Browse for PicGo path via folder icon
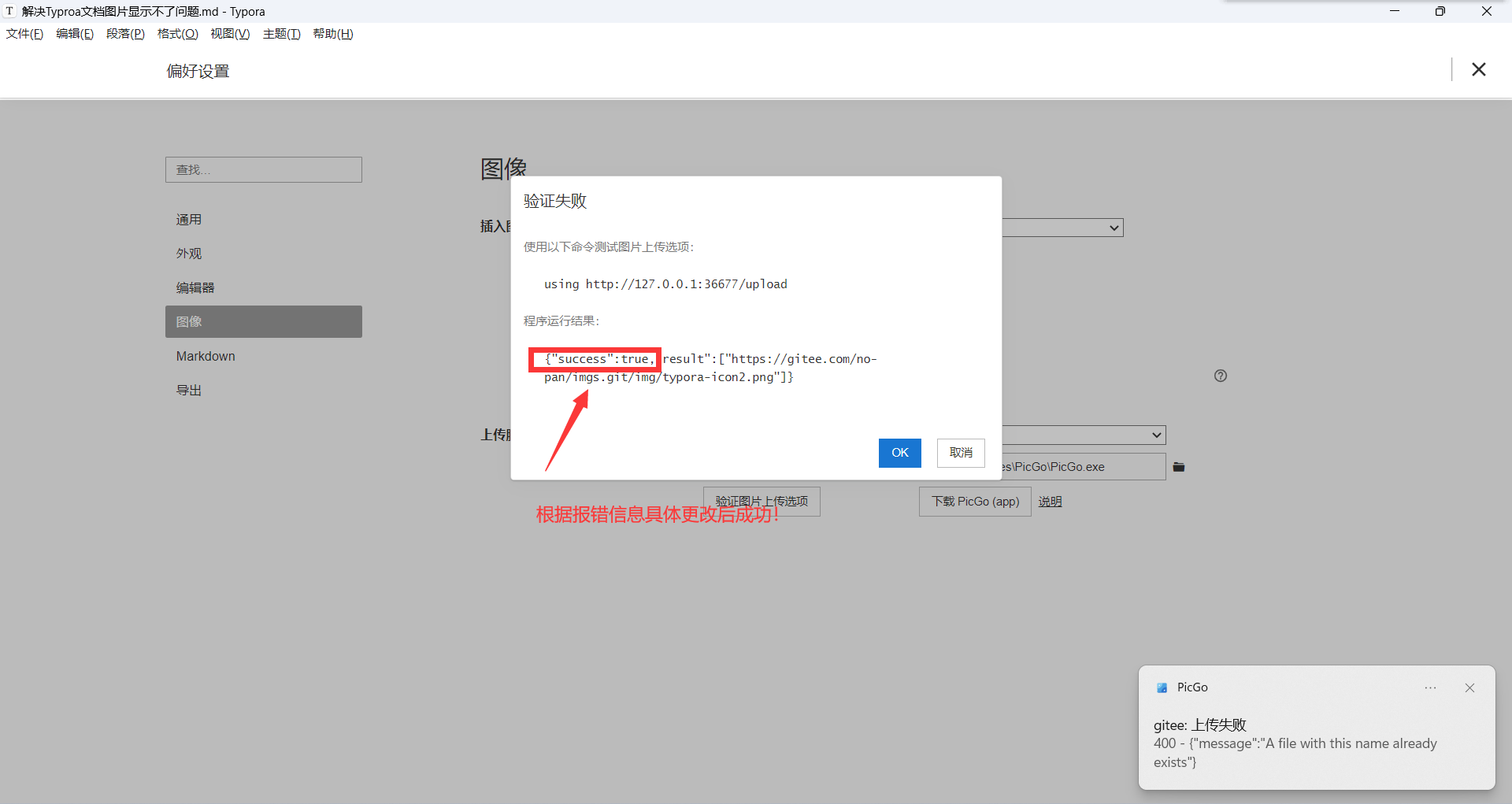Screen dimensions: 1512x804 pyautogui.click(x=1179, y=467)
